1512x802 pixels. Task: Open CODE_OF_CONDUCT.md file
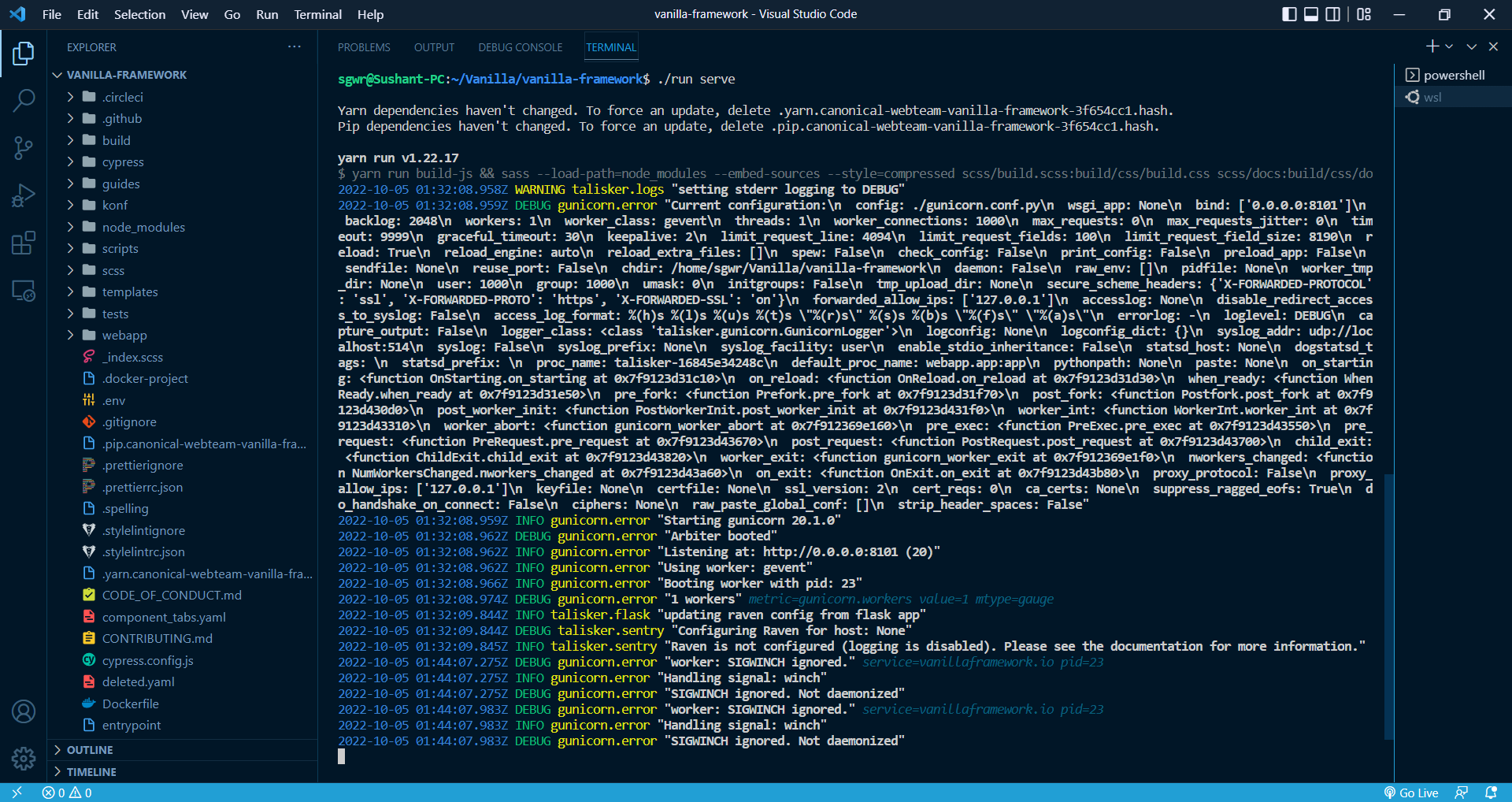(x=183, y=595)
